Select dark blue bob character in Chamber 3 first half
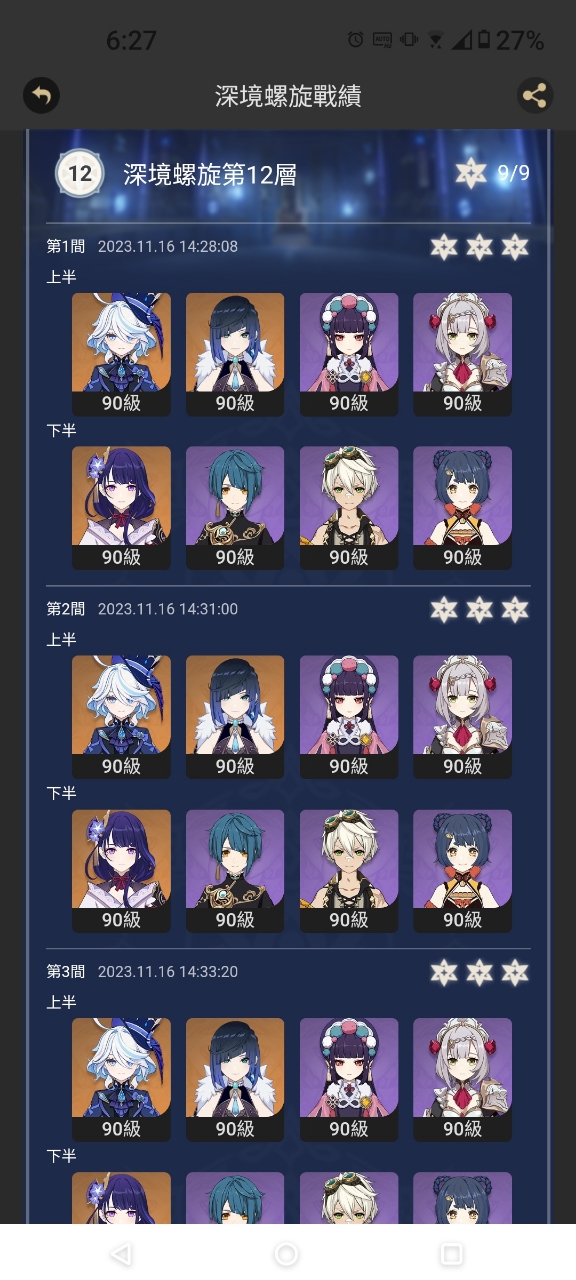Screen dimensions: 576x1280 click(235, 1080)
